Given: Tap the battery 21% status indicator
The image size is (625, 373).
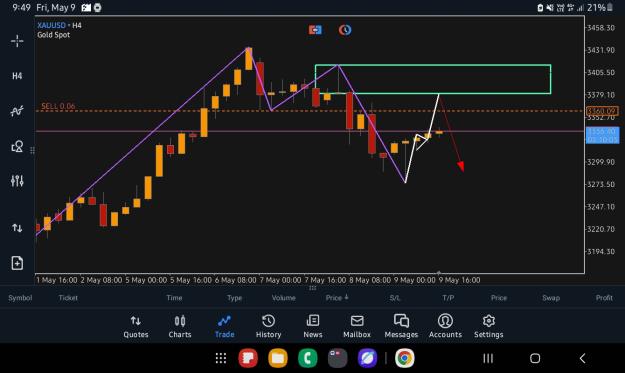Looking at the screenshot, I should tap(600, 8).
